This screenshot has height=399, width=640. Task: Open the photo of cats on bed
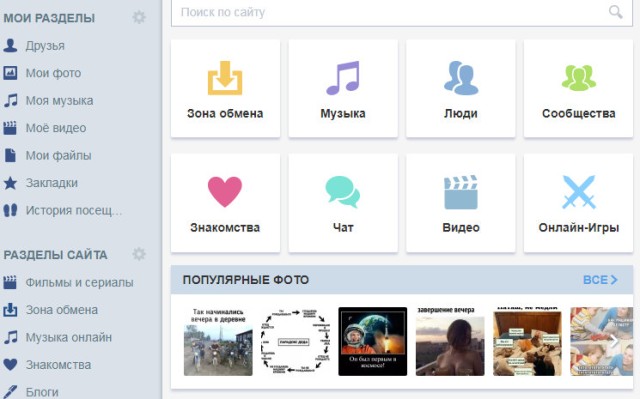(x=527, y=341)
